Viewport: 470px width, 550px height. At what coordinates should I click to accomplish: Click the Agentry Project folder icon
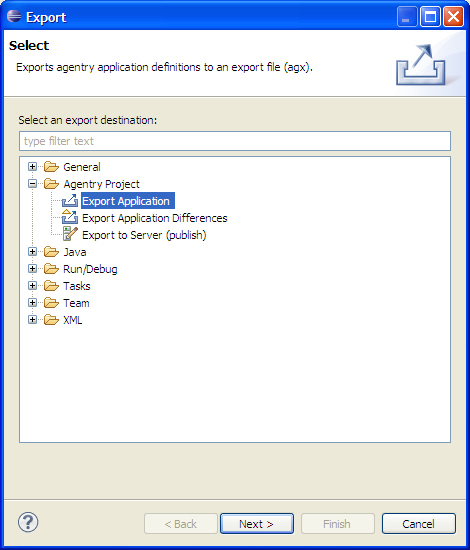pyautogui.click(x=51, y=184)
